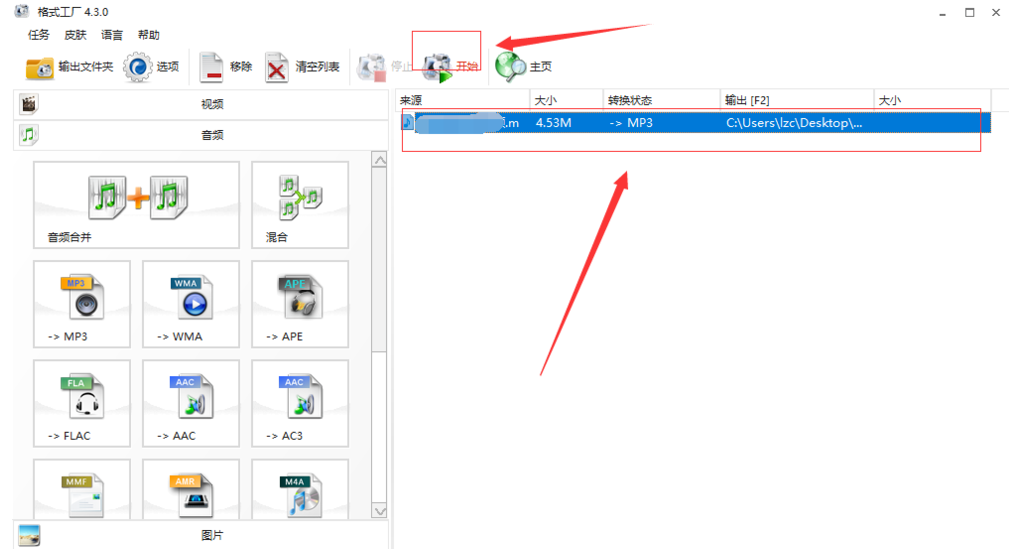Open the 皮肤 skin menu

pyautogui.click(x=75, y=35)
